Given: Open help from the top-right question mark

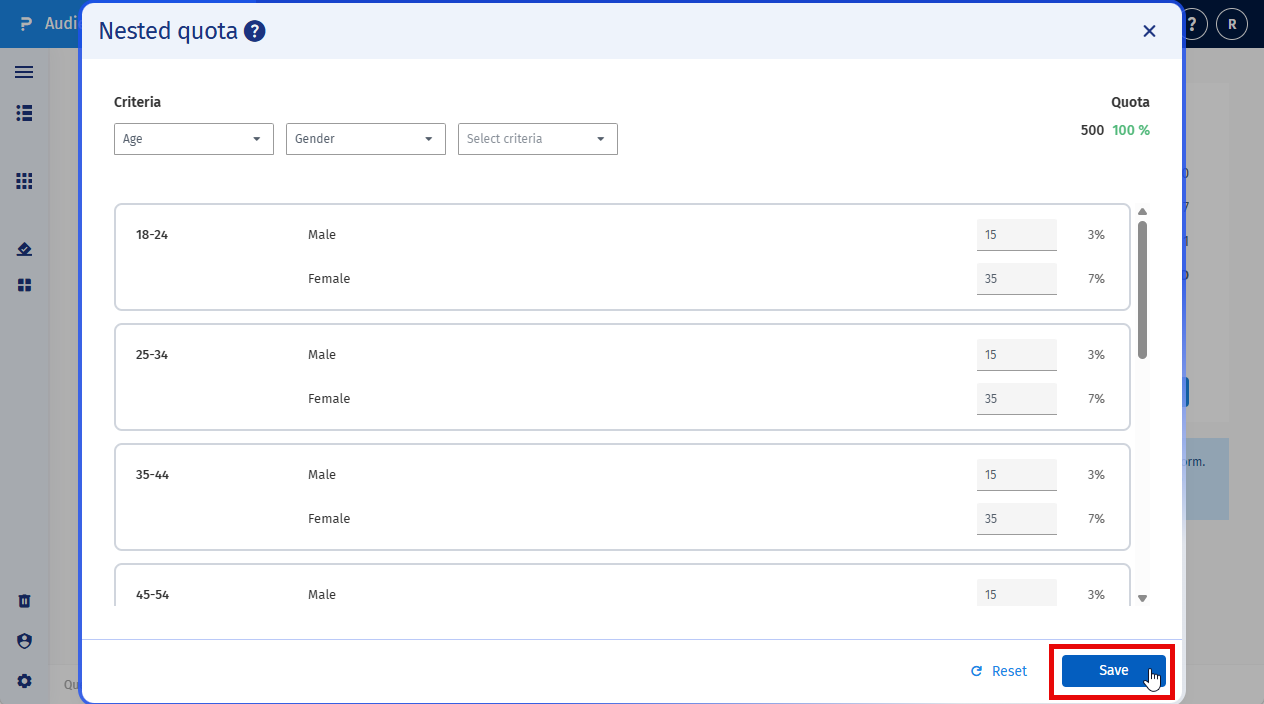Looking at the screenshot, I should point(1191,23).
